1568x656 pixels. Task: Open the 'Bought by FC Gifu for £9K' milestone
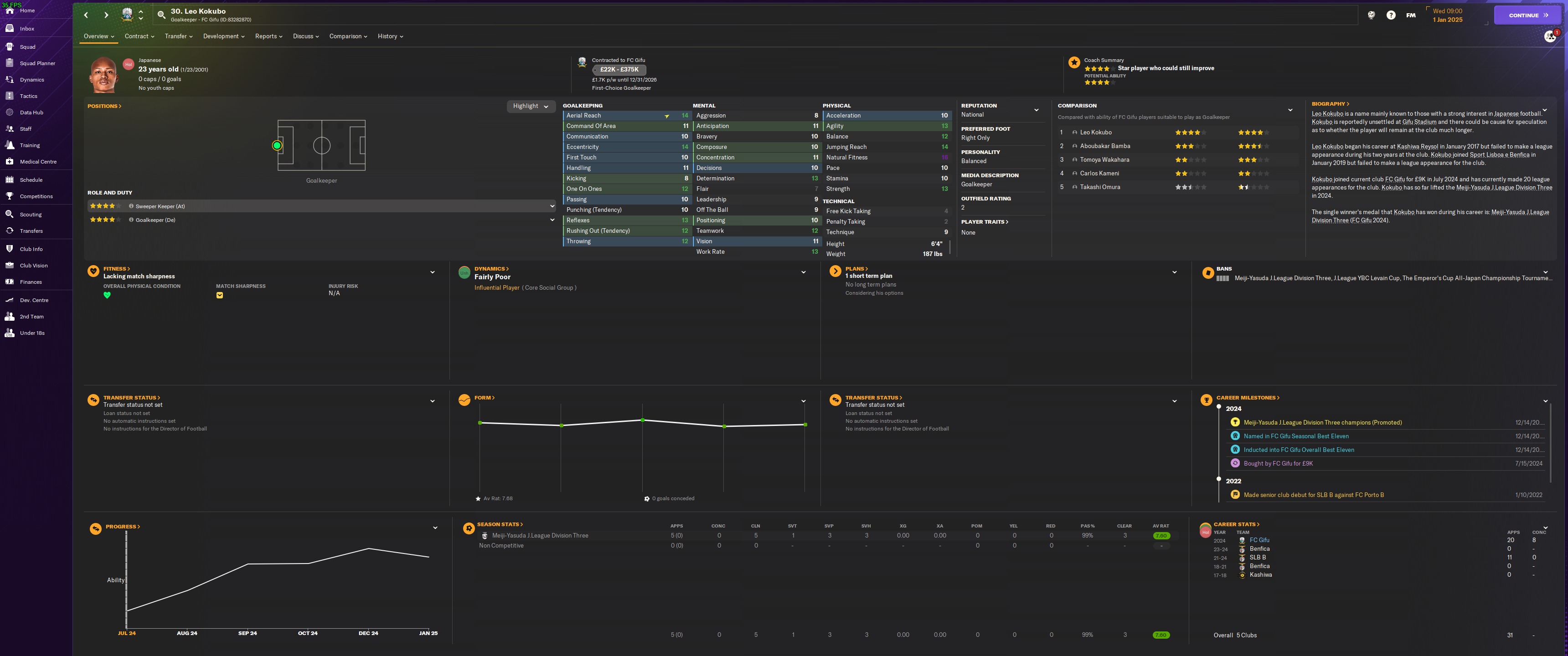[x=1278, y=464]
